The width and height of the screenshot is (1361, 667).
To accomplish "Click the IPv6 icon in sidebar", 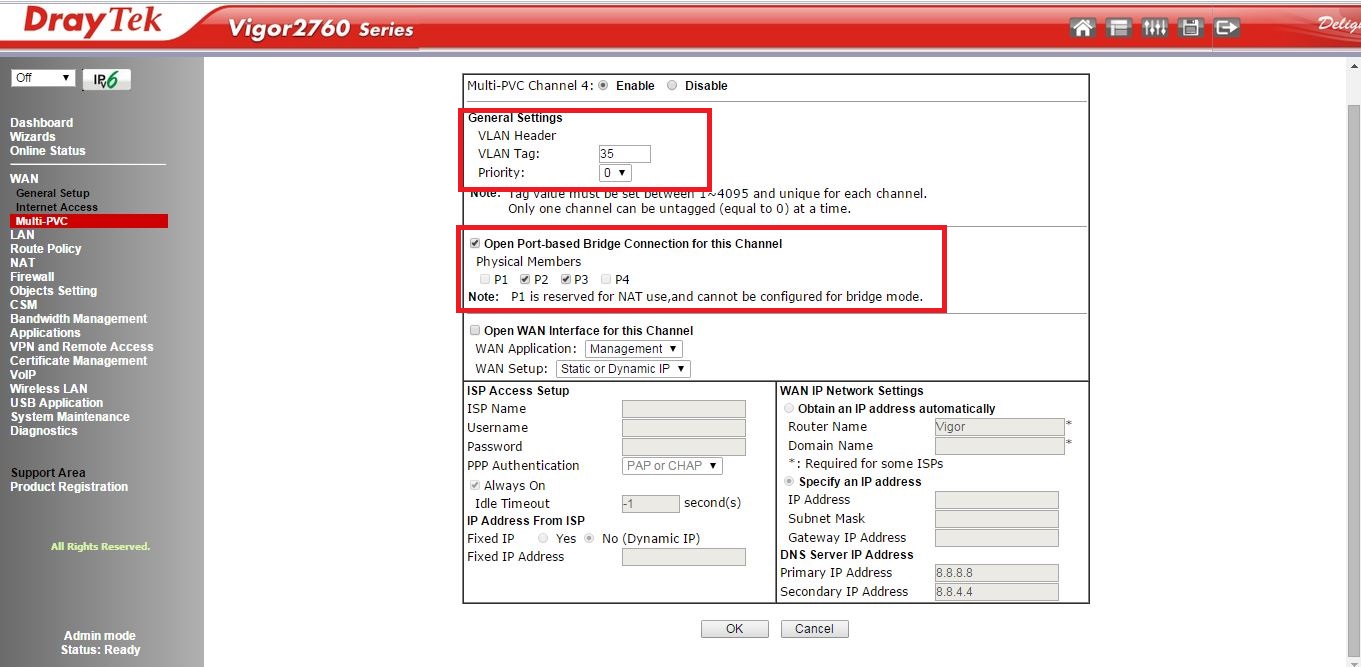I will click(x=106, y=80).
